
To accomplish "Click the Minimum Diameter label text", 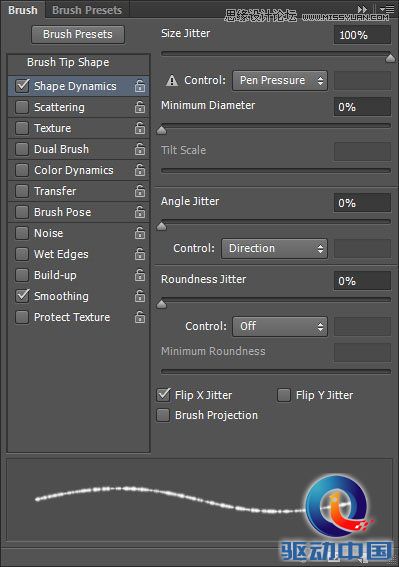I will (208, 105).
